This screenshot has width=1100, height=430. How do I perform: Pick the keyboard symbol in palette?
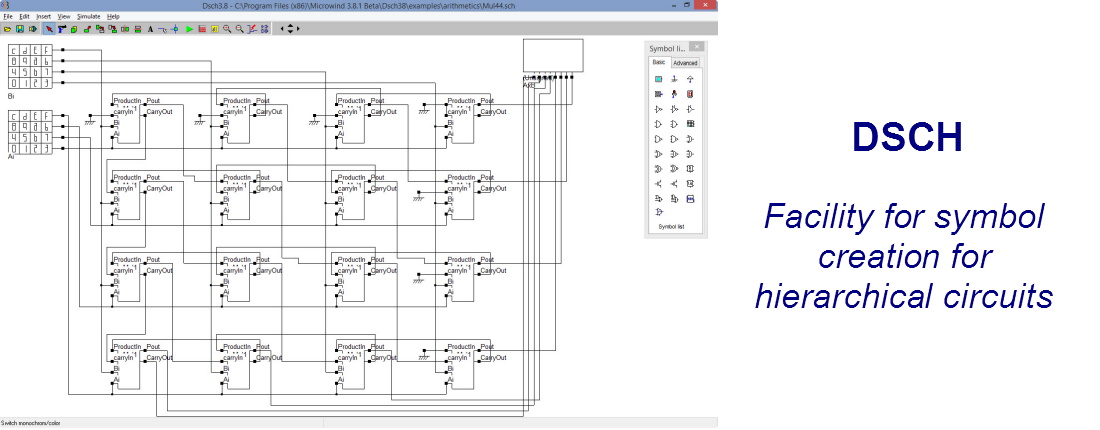point(690,123)
